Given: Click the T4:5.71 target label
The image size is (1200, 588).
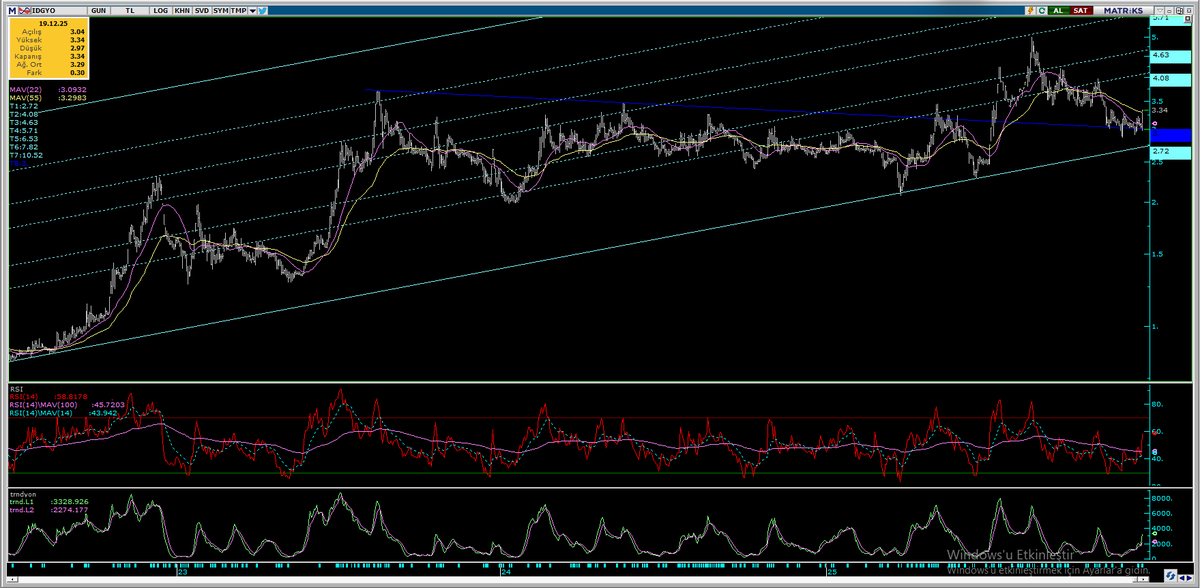Looking at the screenshot, I should coord(24,131).
